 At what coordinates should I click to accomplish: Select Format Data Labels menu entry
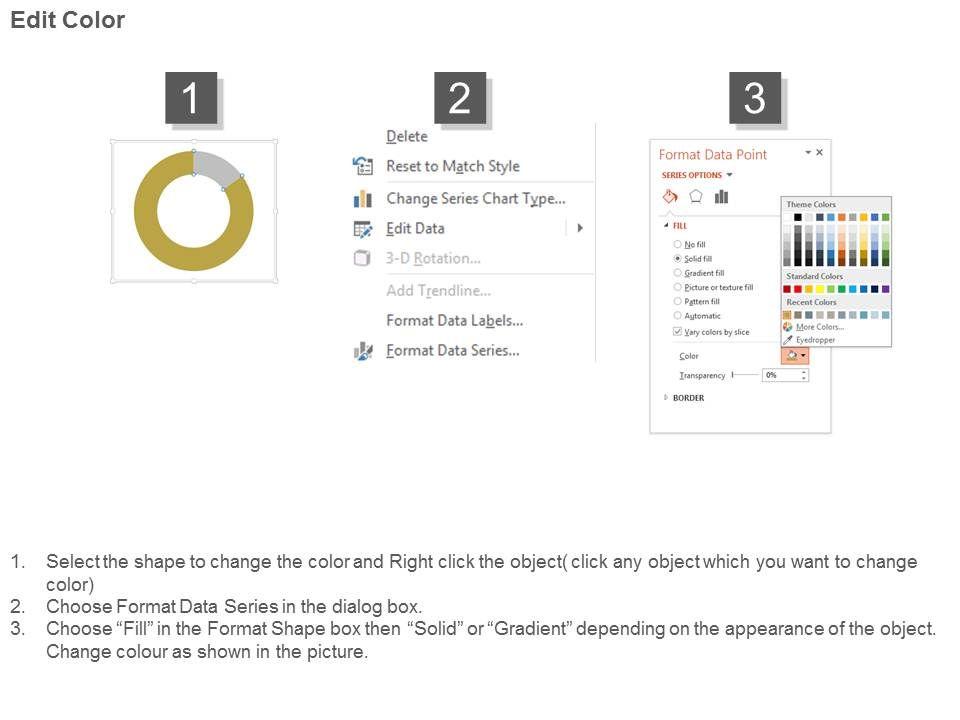click(454, 321)
